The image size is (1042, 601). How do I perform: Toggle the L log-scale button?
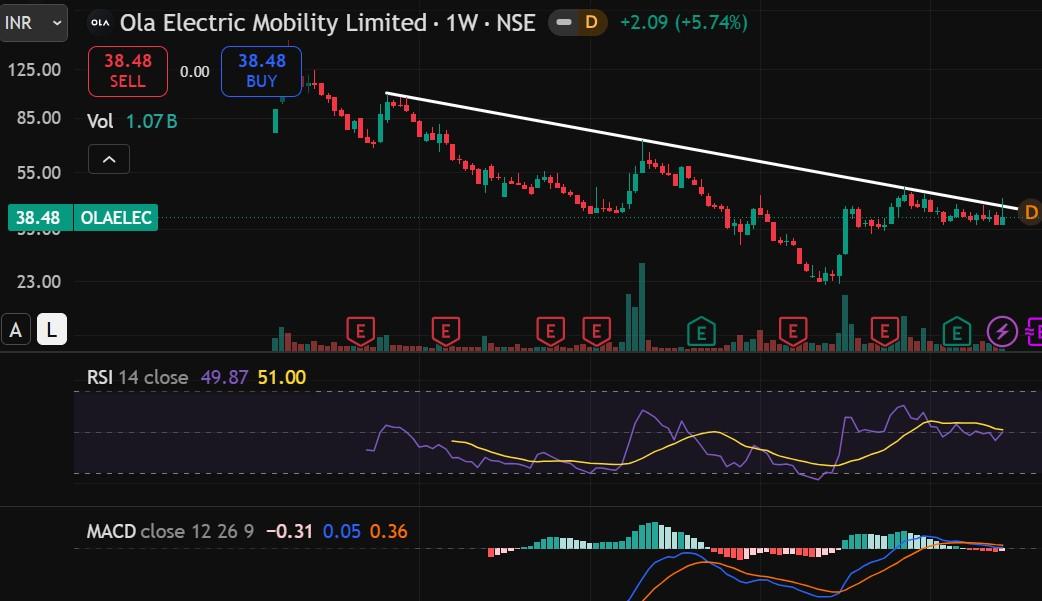pyautogui.click(x=52, y=330)
